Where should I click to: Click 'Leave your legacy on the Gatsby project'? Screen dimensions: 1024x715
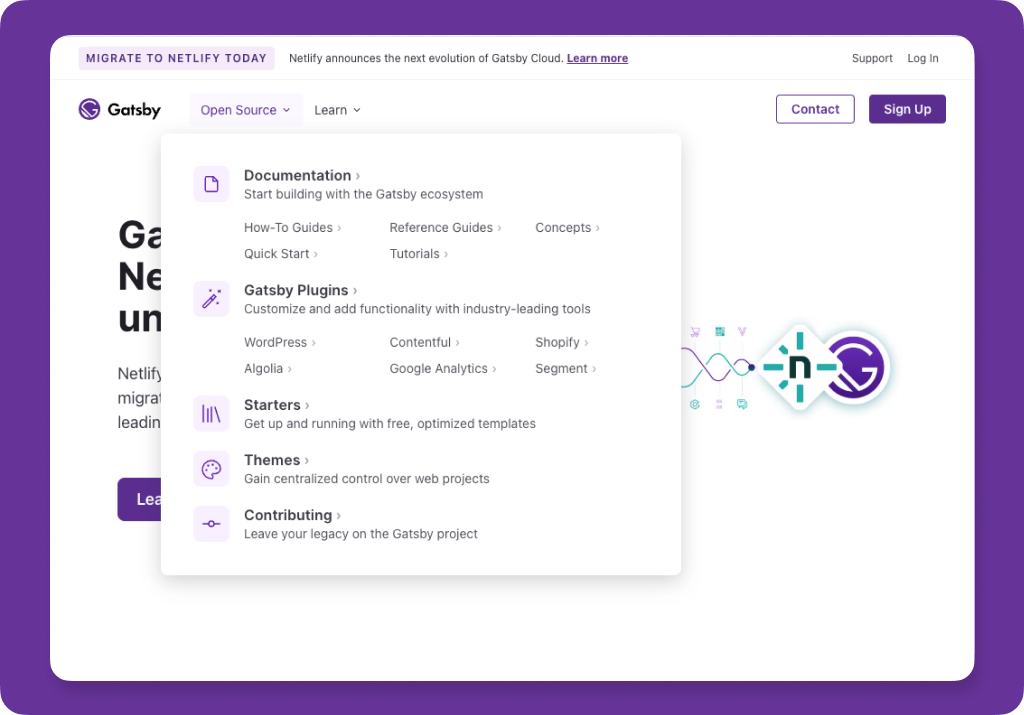coord(360,534)
